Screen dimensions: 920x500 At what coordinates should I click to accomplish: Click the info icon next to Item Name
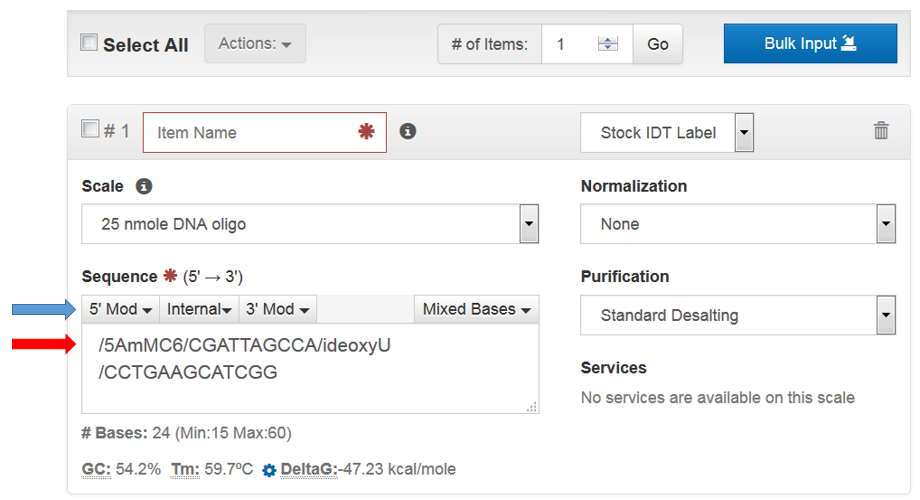(x=407, y=132)
